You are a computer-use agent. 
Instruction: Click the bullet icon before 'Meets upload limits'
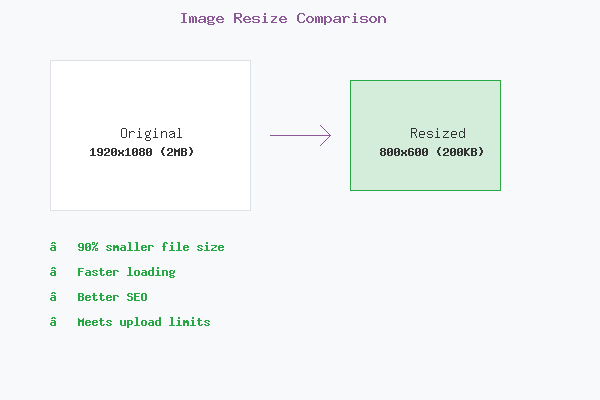pyautogui.click(x=53, y=322)
